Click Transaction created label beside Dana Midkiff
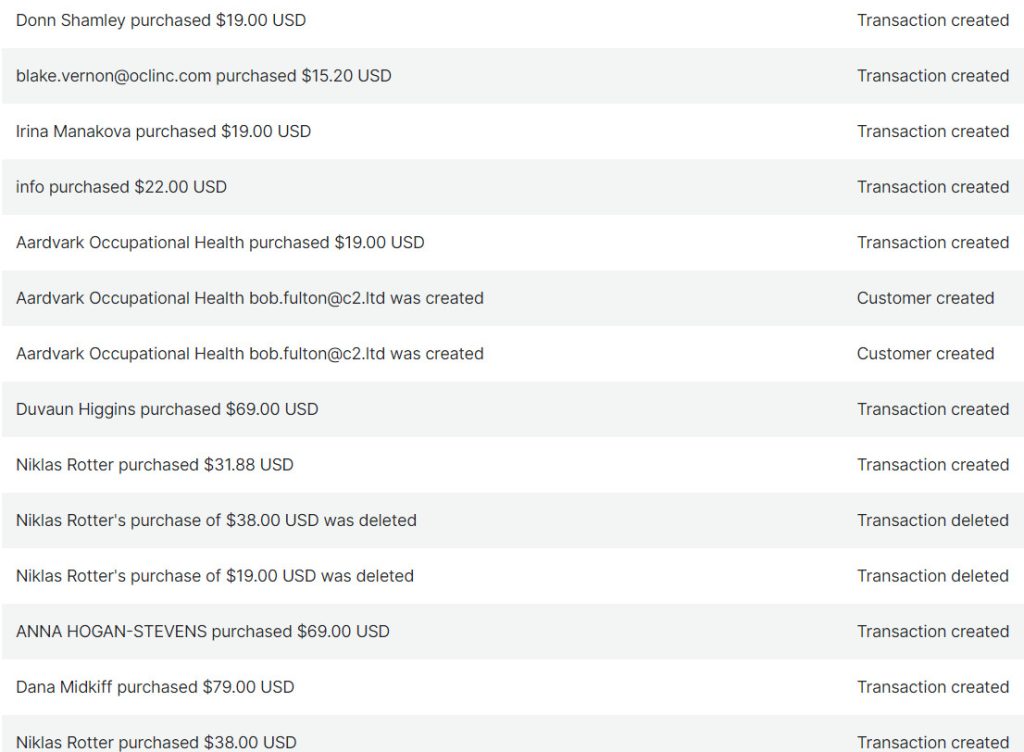This screenshot has width=1024, height=752. pyautogui.click(x=932, y=687)
